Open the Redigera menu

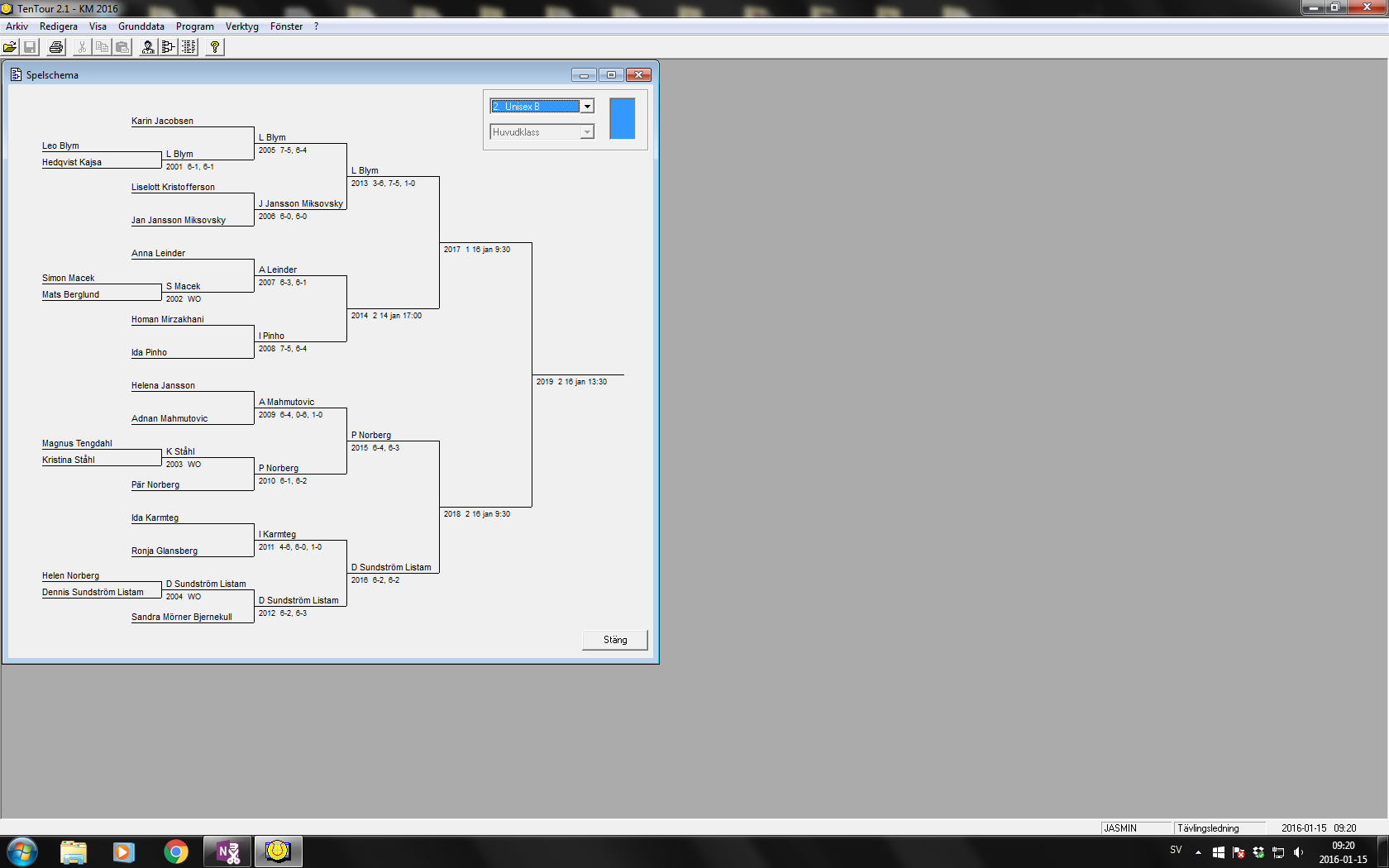click(59, 26)
